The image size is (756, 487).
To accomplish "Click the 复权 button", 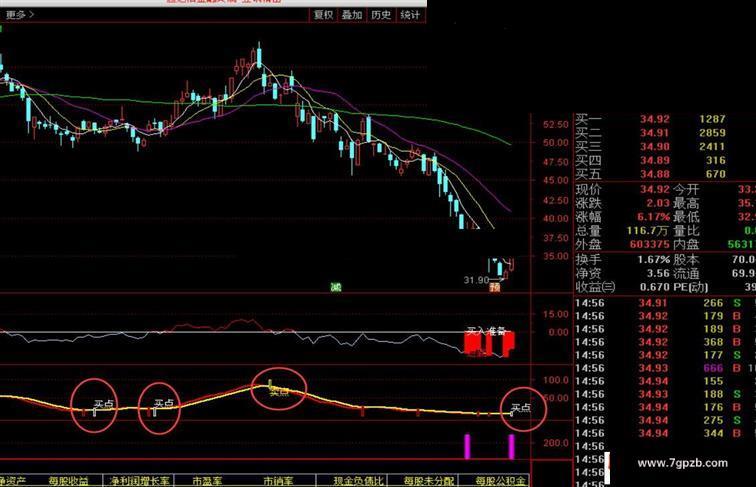I will [324, 15].
